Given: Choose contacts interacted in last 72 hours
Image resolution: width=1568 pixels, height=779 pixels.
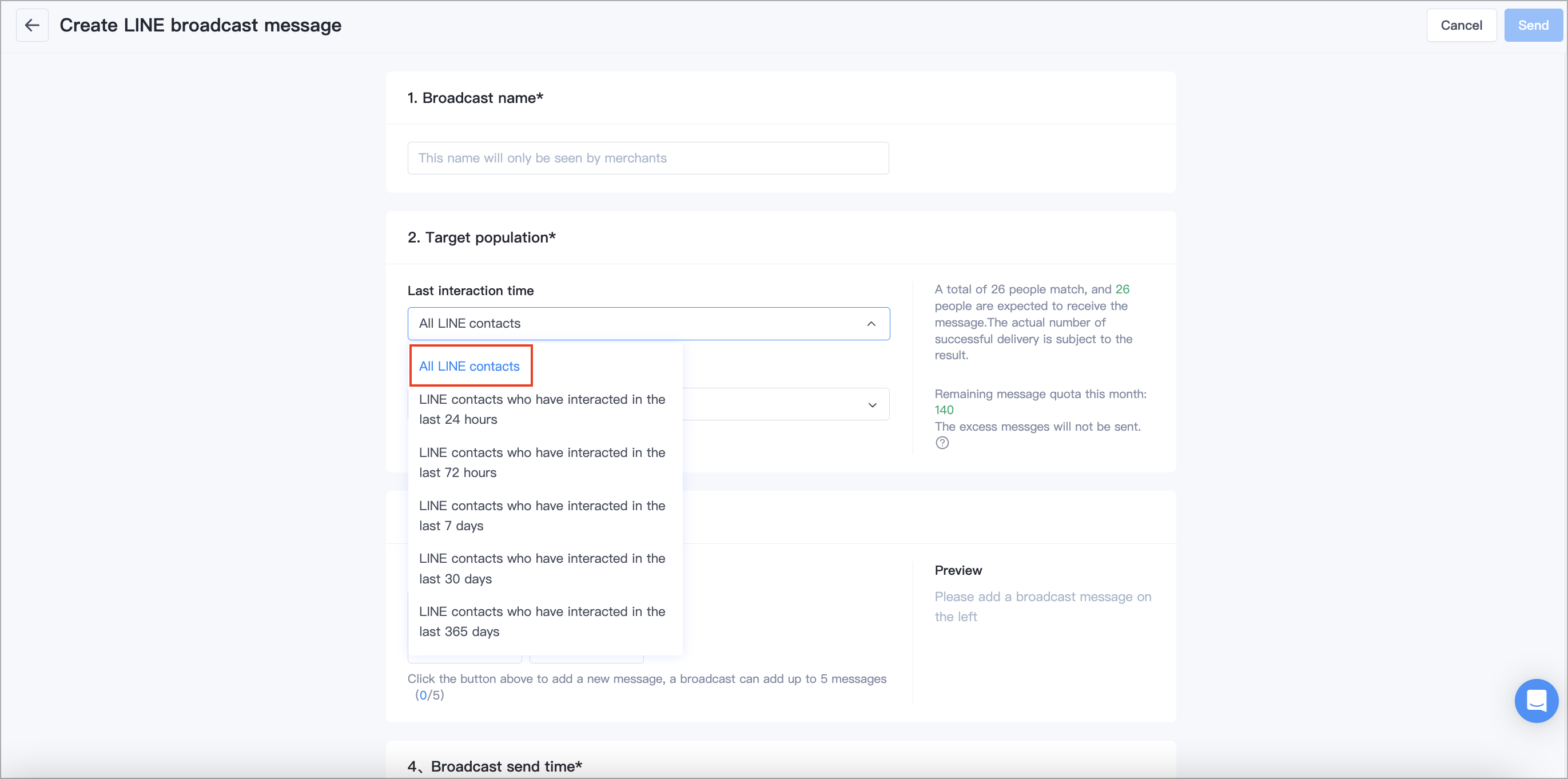Looking at the screenshot, I should pos(542,463).
